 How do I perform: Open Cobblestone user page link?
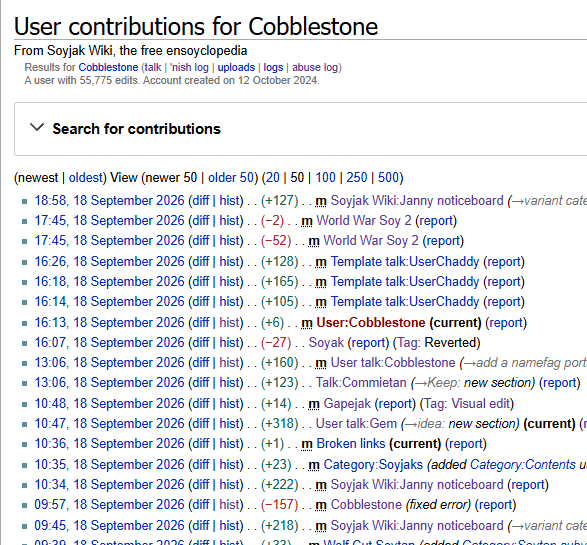tap(108, 67)
